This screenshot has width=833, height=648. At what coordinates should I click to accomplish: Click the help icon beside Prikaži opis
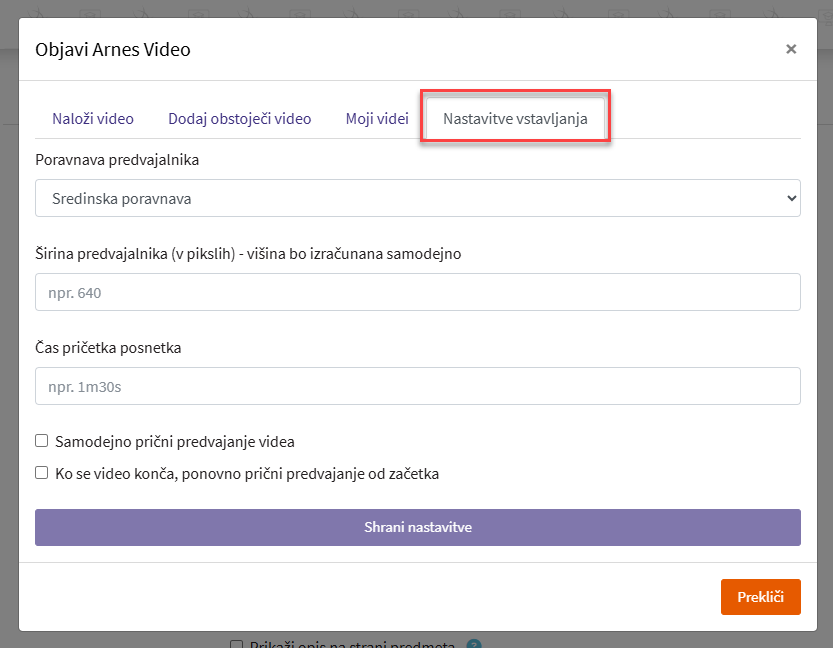[474, 645]
